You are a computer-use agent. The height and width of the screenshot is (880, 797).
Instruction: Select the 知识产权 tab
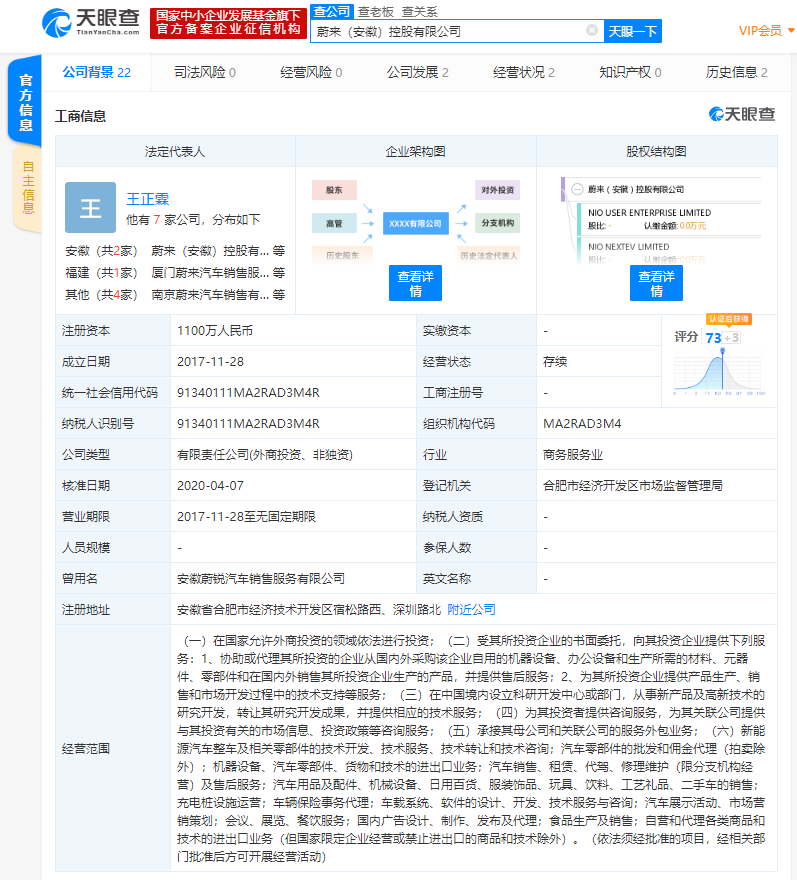click(631, 72)
